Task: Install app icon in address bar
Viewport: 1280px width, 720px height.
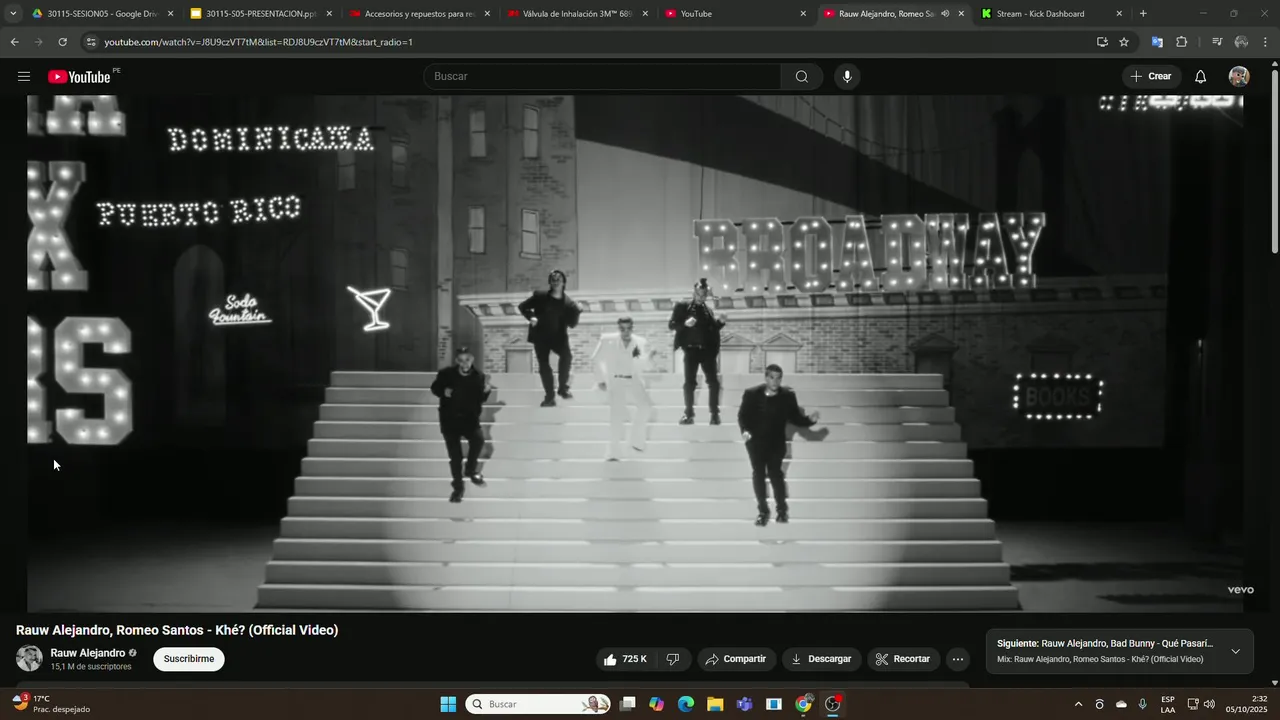Action: (x=1102, y=42)
